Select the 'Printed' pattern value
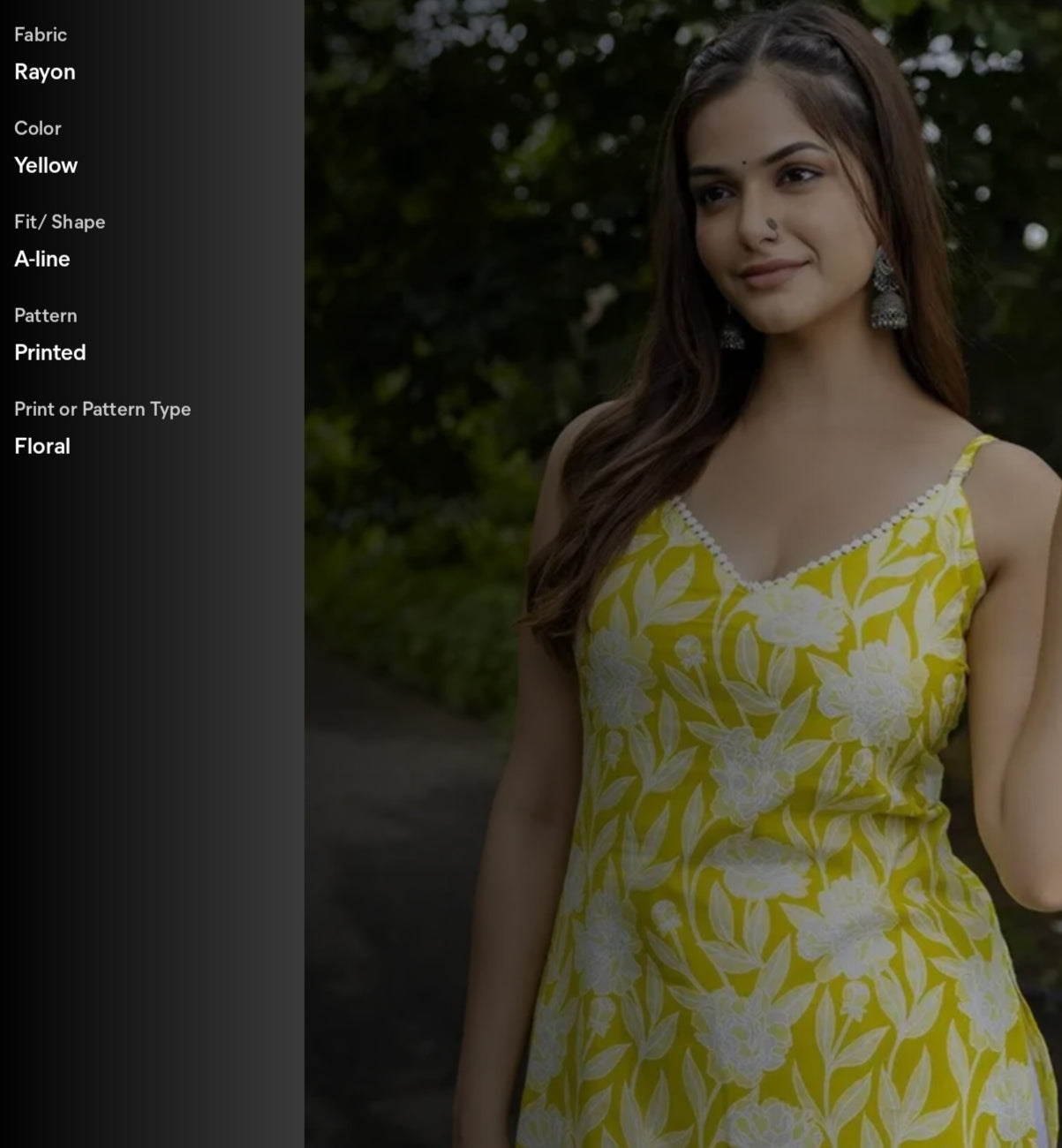 50,352
